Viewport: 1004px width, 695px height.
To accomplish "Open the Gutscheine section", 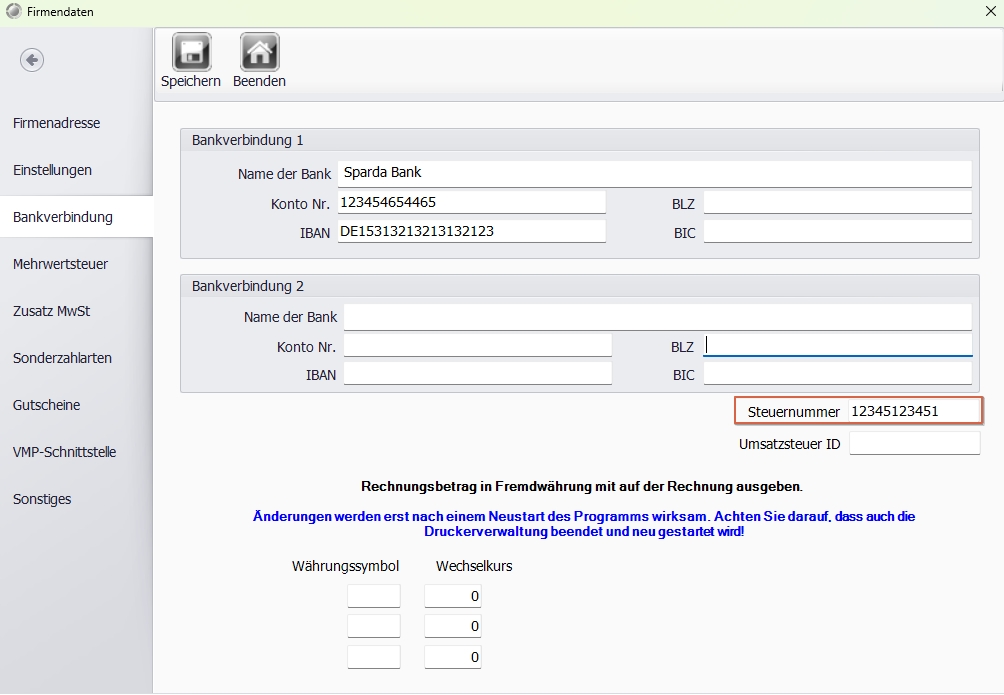I will tap(47, 405).
